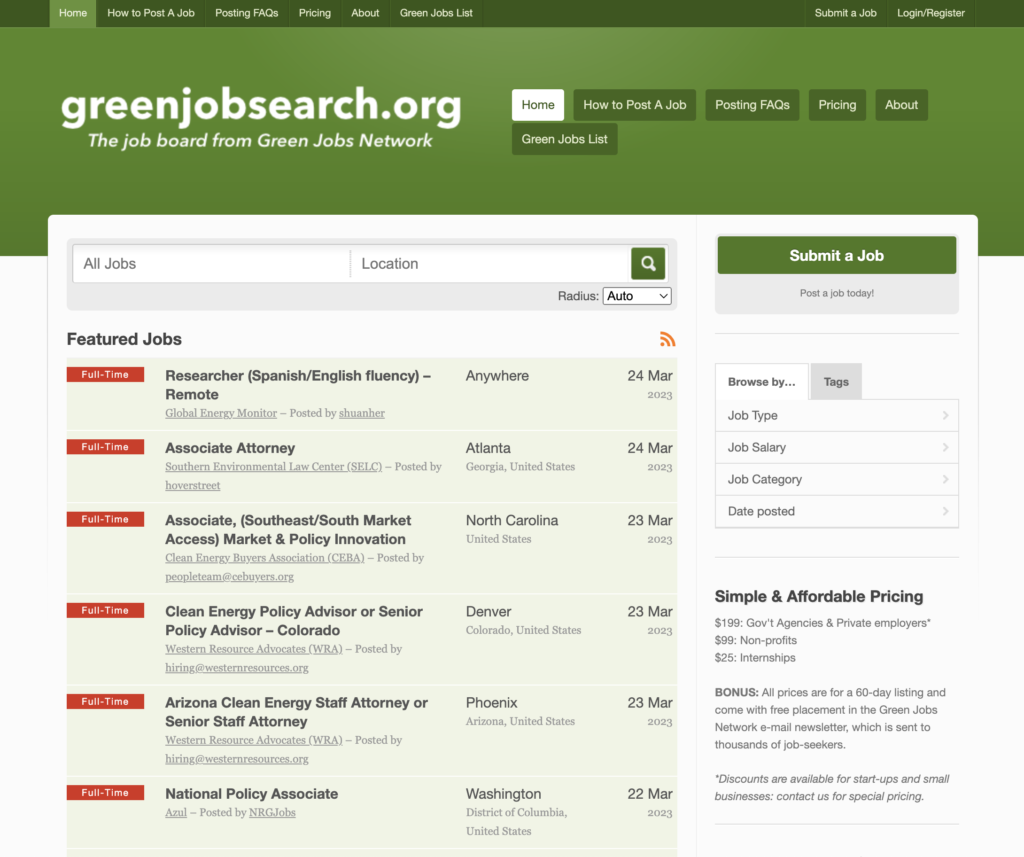1024x857 pixels.
Task: Switch to the Tags tab
Action: [x=836, y=381]
